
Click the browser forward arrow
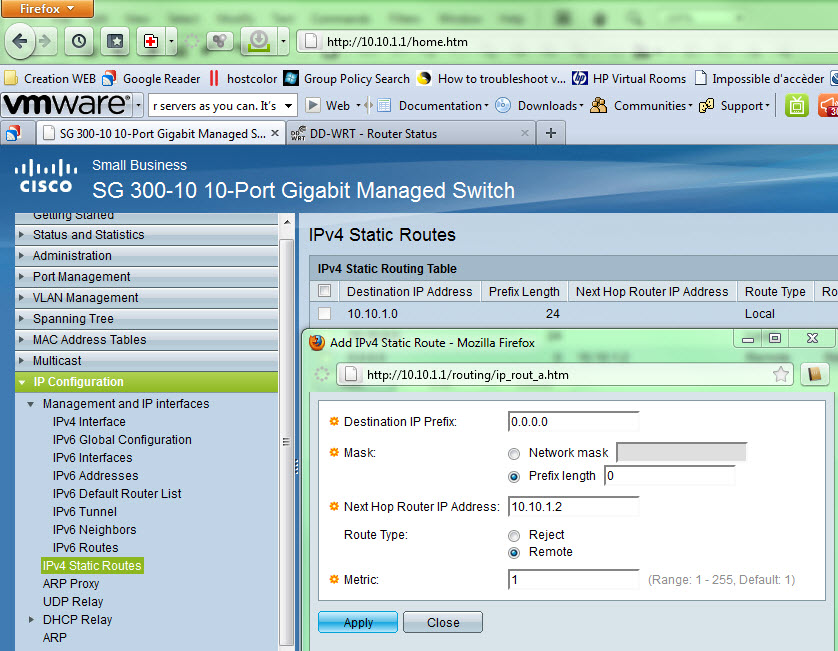46,41
